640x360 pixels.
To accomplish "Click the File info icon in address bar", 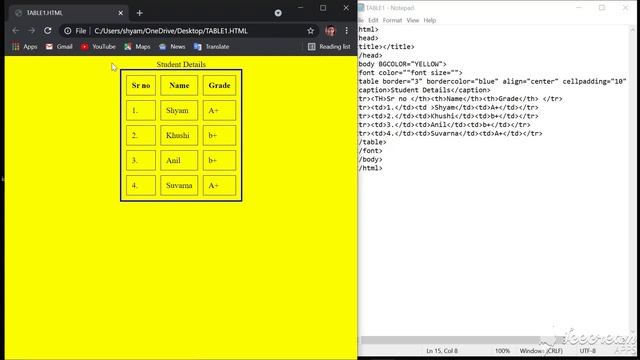I will (x=68, y=31).
